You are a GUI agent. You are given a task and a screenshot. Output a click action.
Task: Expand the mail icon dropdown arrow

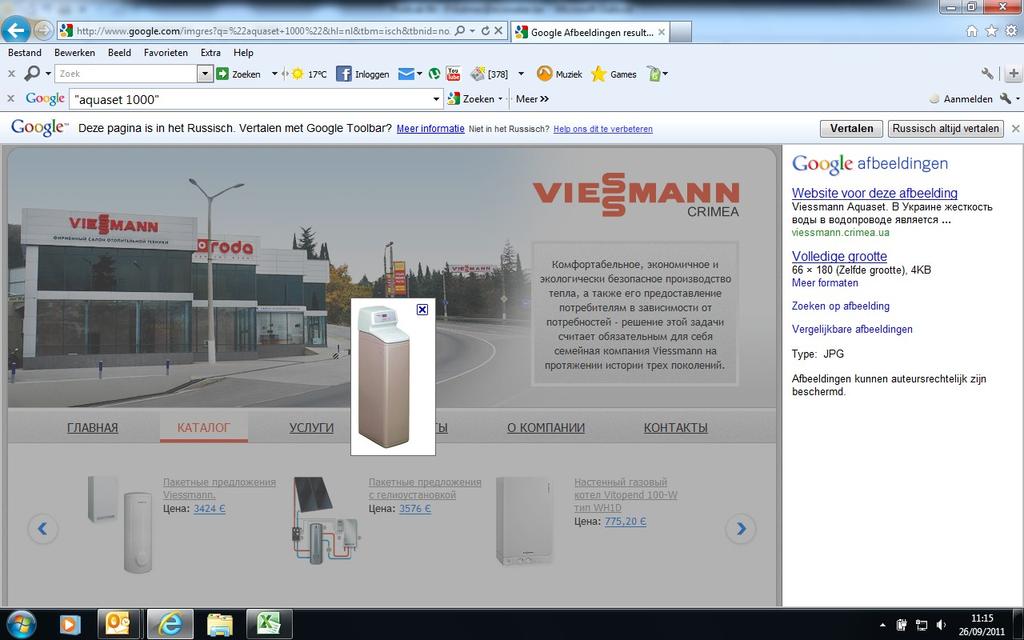tap(419, 74)
